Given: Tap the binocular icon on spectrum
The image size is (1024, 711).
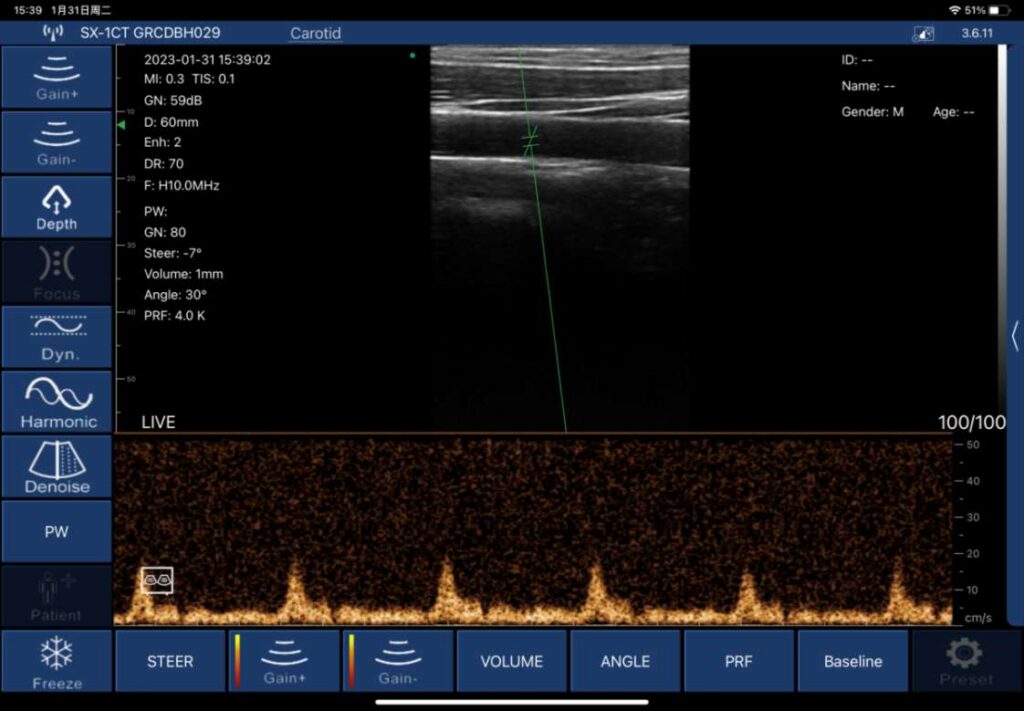Looking at the screenshot, I should [157, 580].
